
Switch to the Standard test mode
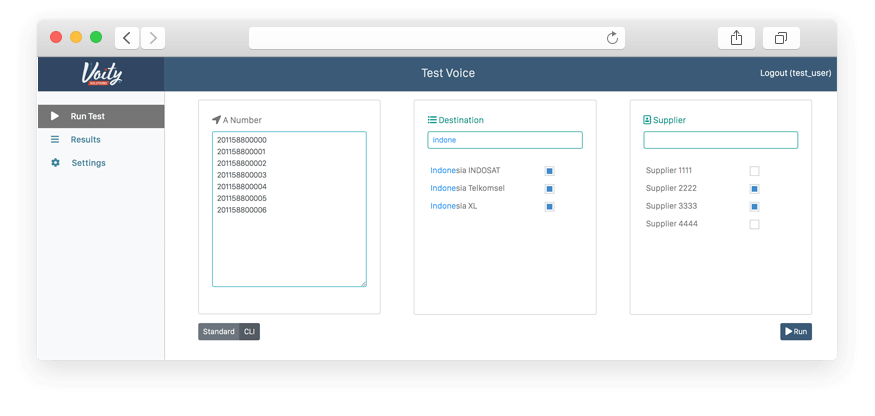coord(218,332)
